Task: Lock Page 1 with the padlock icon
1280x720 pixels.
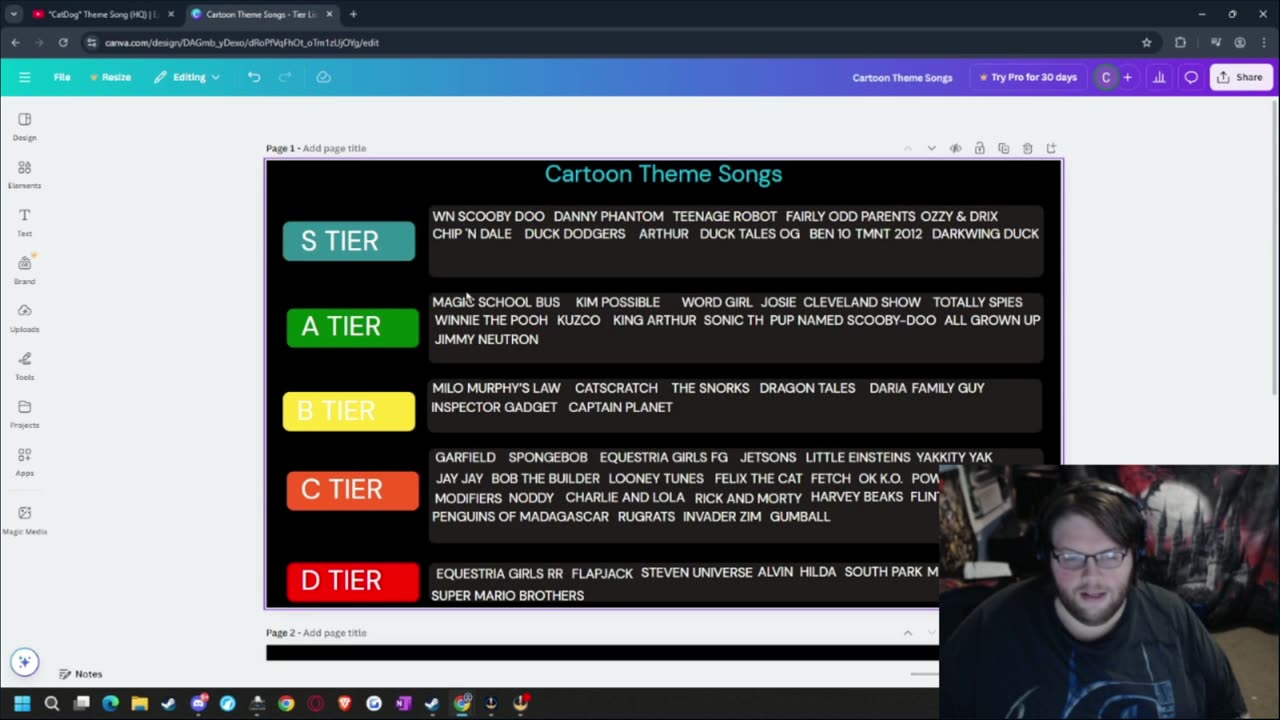Action: tap(979, 148)
